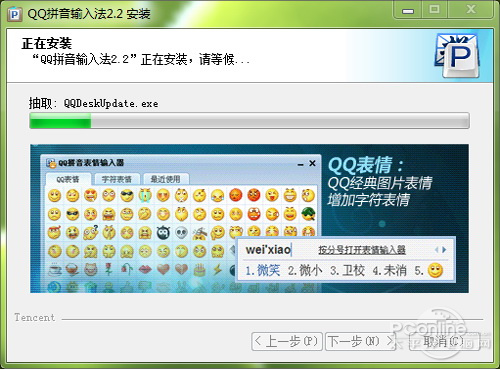Click the 正在安装 heading

pos(46,43)
